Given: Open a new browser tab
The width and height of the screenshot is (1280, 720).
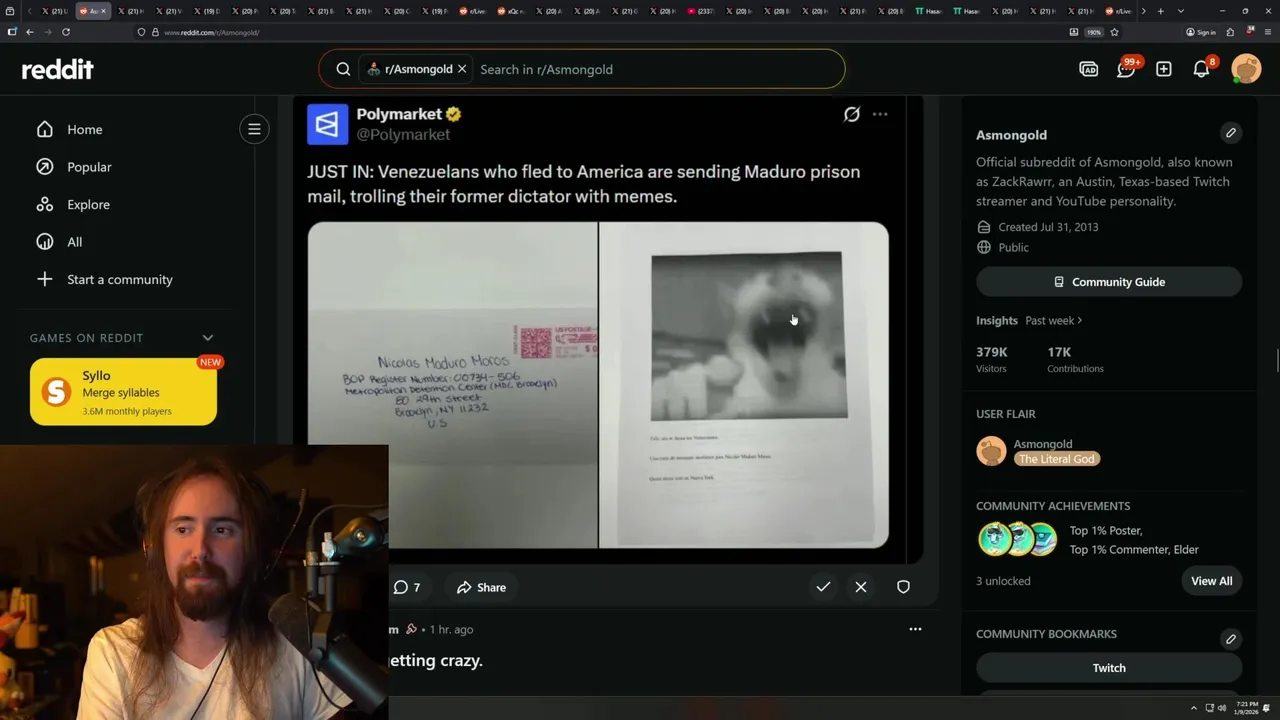Looking at the screenshot, I should pos(1160,11).
